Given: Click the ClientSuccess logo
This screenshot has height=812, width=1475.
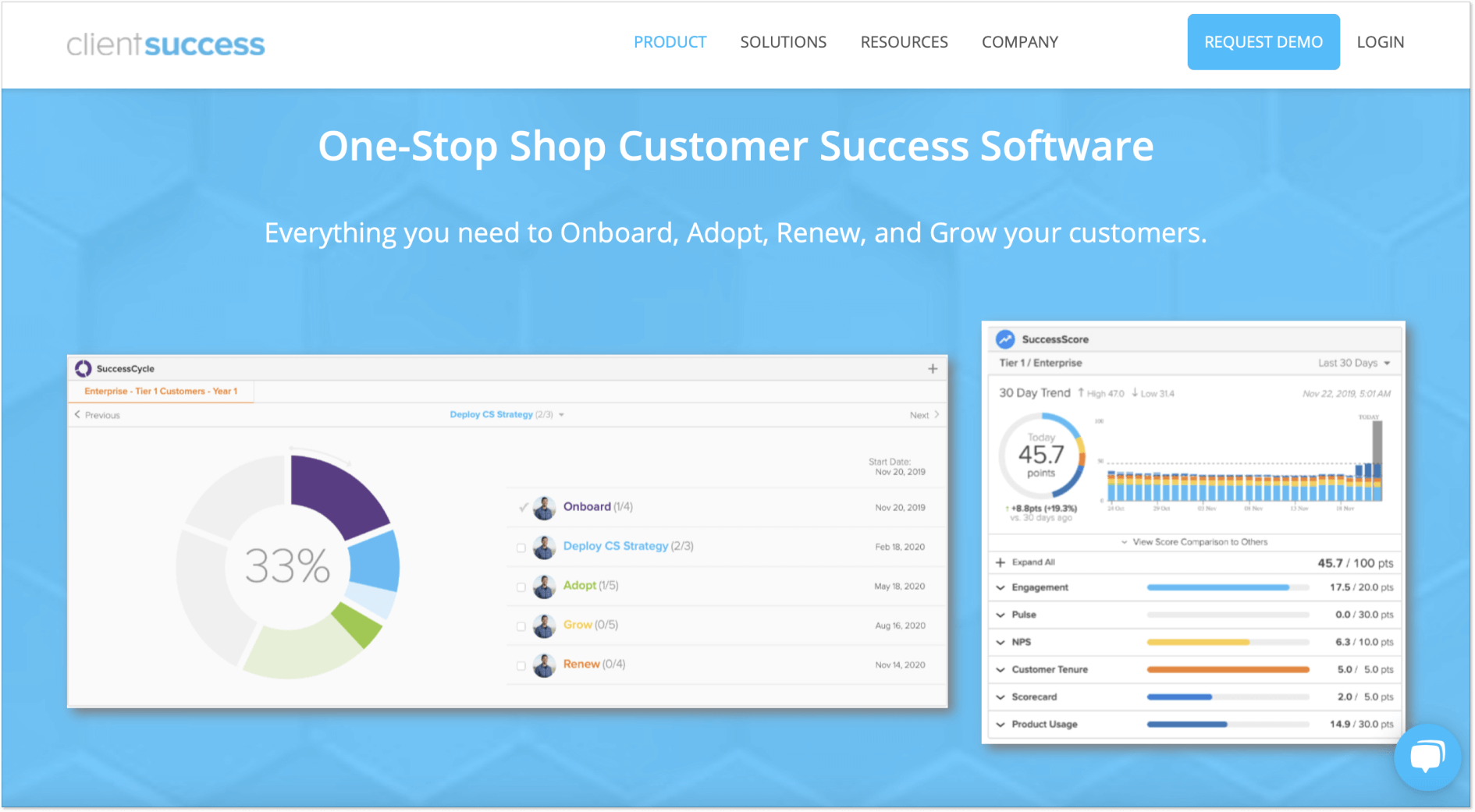Looking at the screenshot, I should (x=165, y=44).
